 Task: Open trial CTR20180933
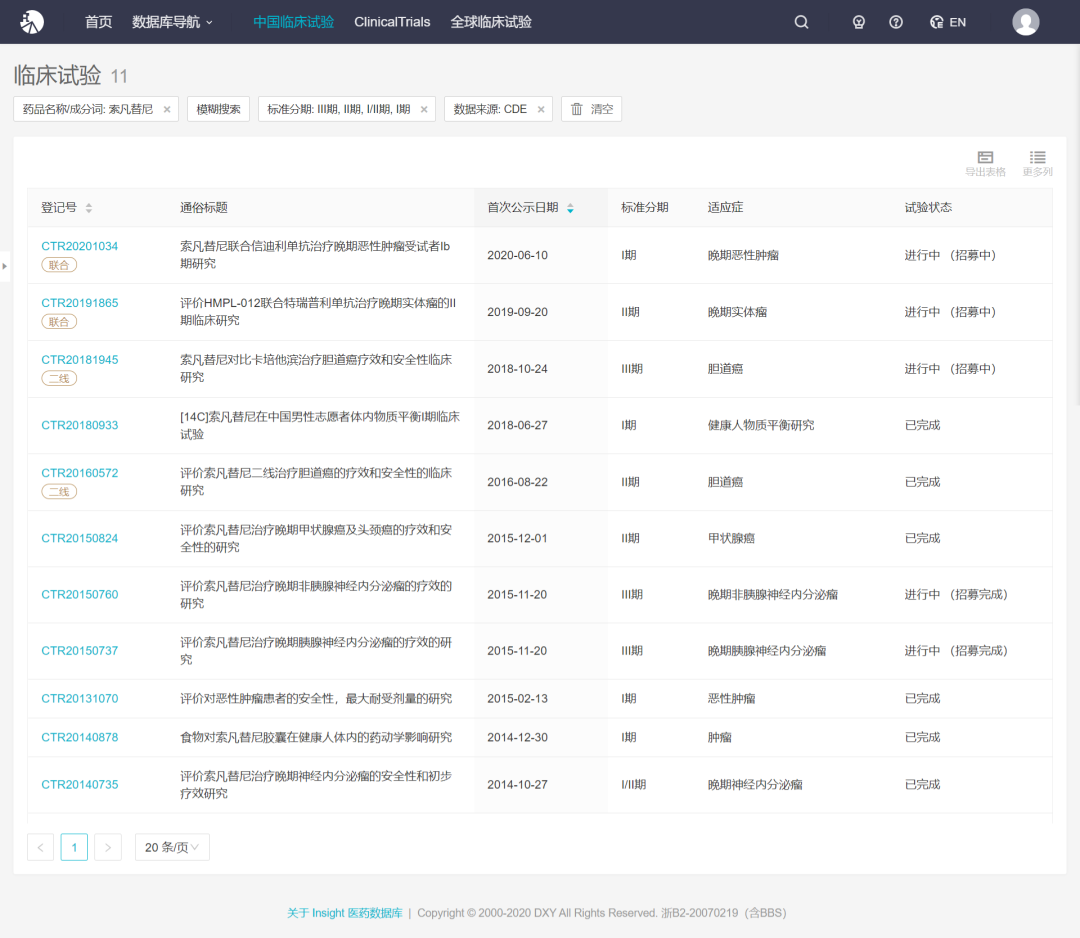click(79, 425)
